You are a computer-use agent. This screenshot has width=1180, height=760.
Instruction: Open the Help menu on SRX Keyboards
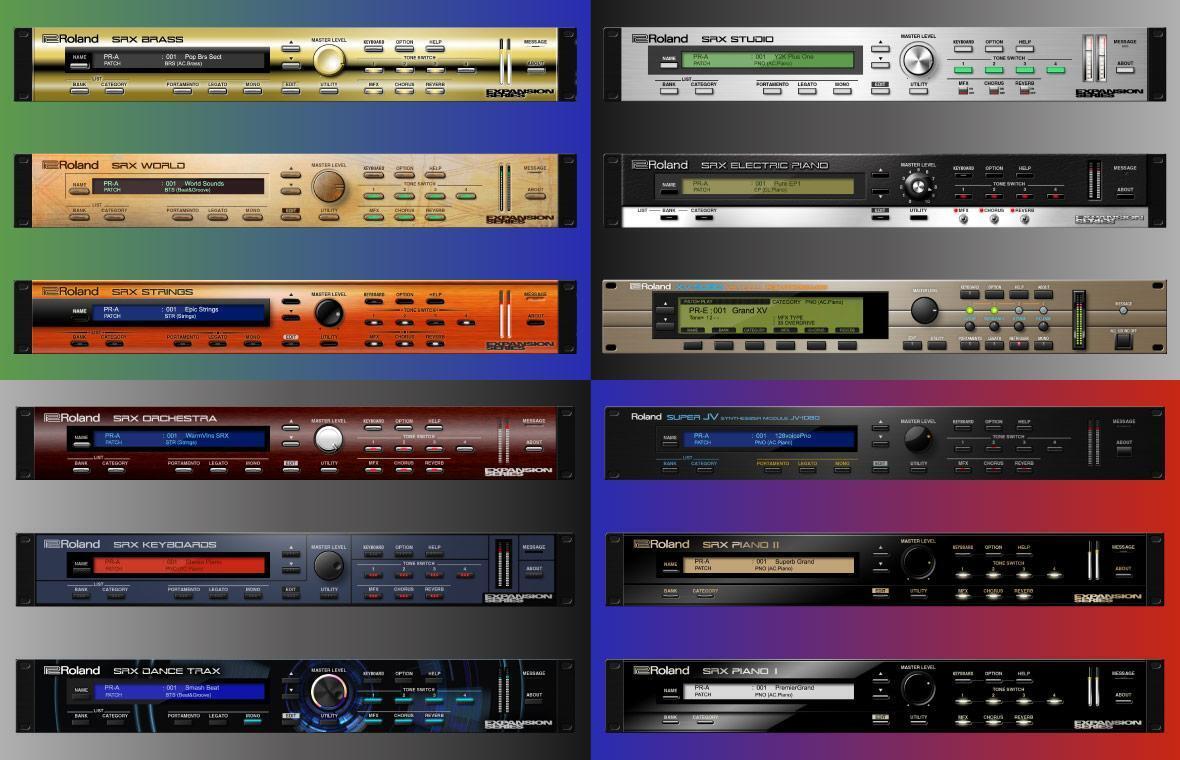pyautogui.click(x=435, y=554)
